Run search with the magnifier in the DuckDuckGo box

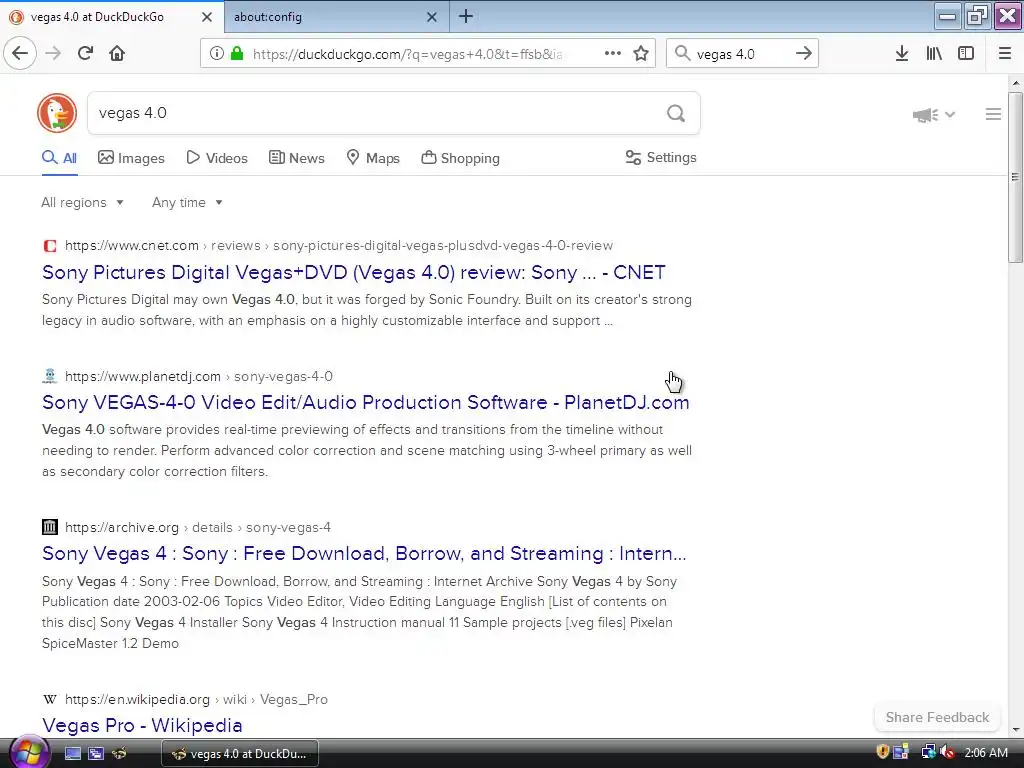click(x=676, y=114)
